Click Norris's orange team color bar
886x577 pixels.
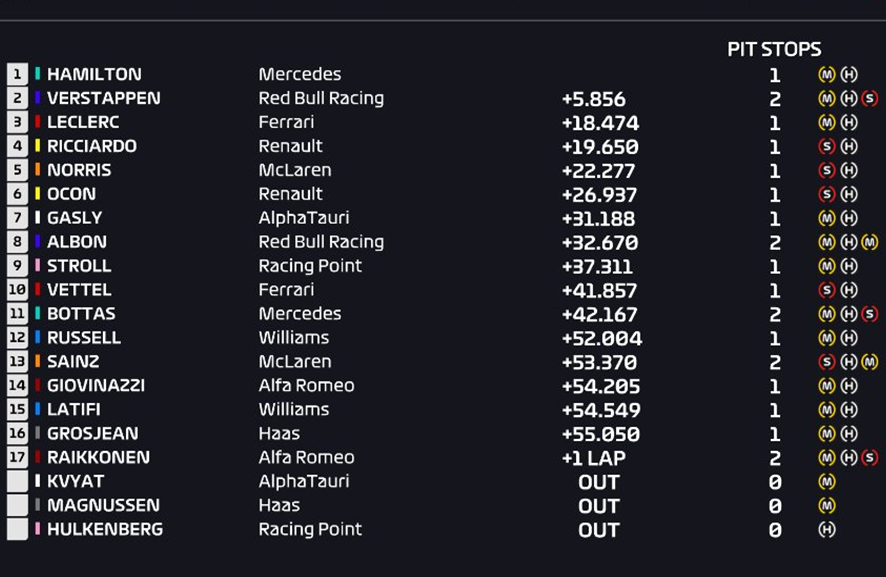click(37, 170)
